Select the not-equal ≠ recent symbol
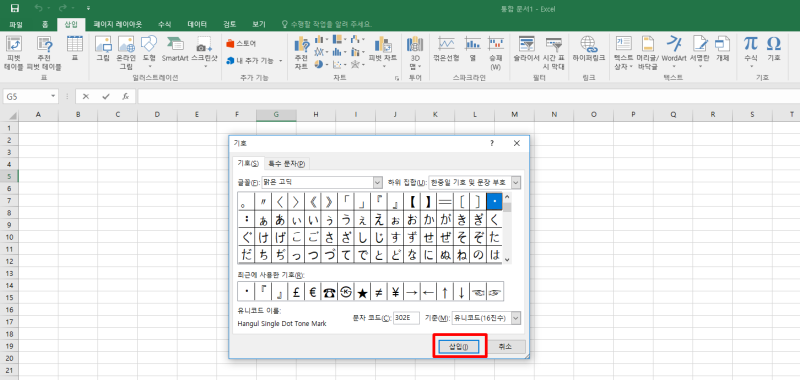Viewport: 800px width, 380px height. point(379,292)
